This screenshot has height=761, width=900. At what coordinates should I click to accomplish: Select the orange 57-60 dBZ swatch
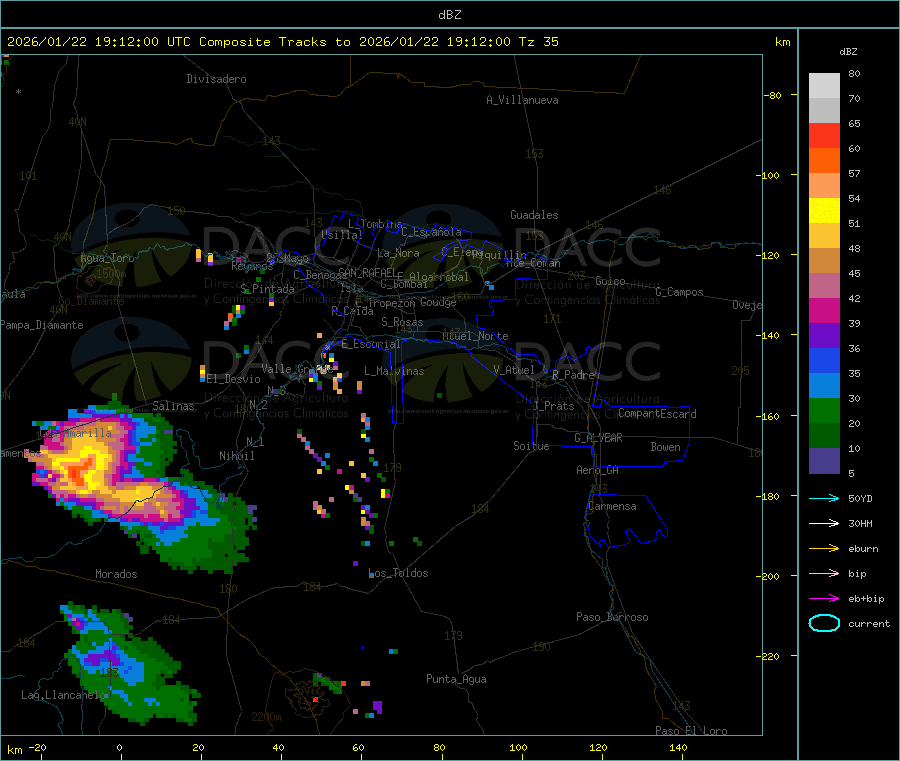pos(824,161)
